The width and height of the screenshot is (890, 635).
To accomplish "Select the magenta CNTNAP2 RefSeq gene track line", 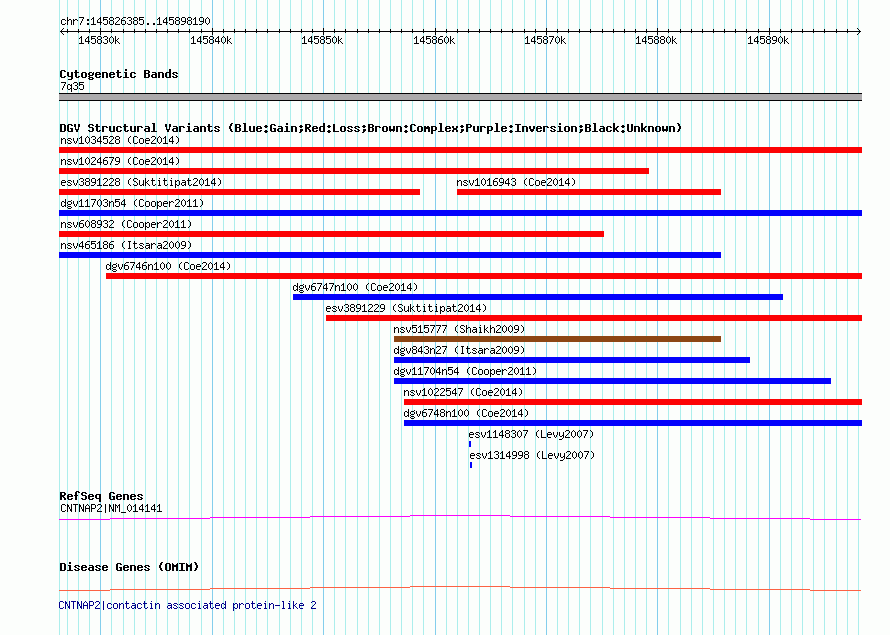I will pyautogui.click(x=460, y=518).
